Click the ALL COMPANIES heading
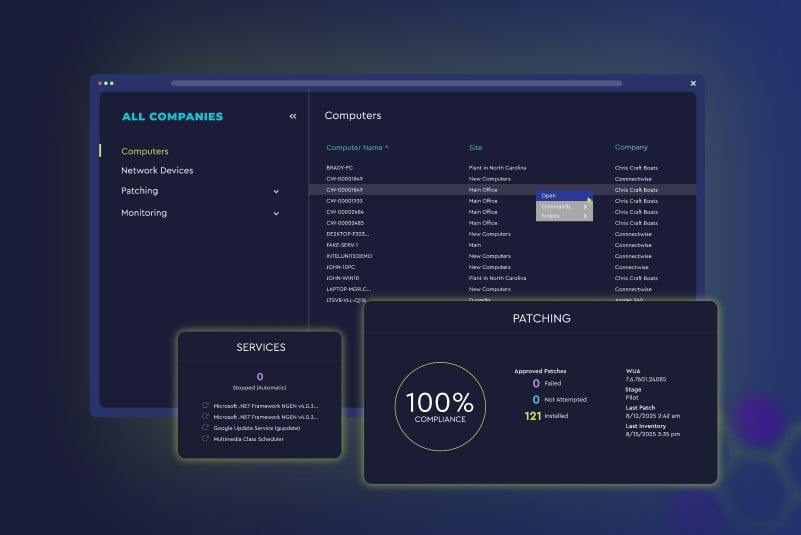This screenshot has width=801, height=535. 172,117
